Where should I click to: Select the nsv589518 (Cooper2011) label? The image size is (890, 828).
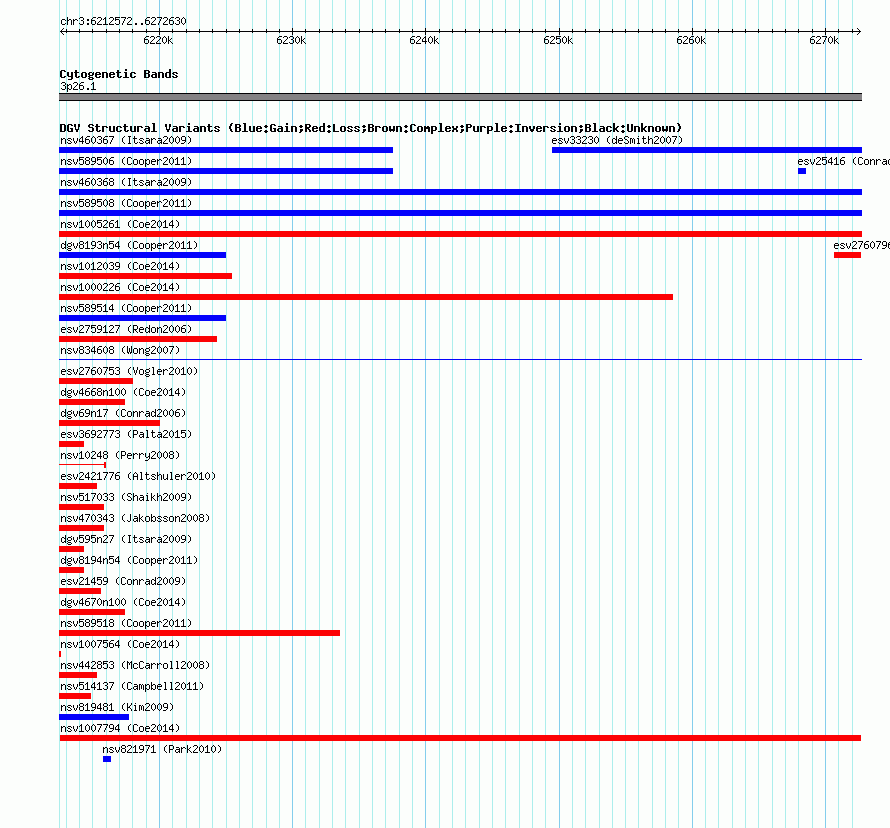(x=126, y=623)
